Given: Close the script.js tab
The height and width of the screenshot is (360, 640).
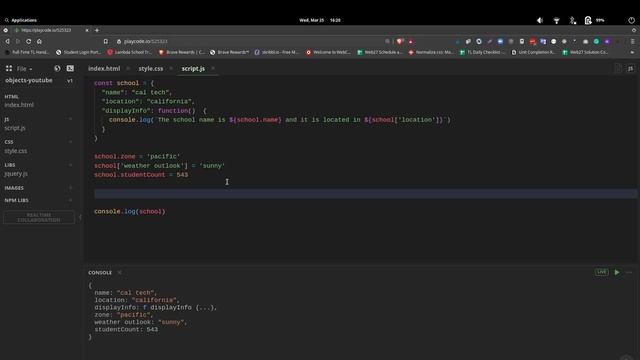Looking at the screenshot, I should click(213, 69).
